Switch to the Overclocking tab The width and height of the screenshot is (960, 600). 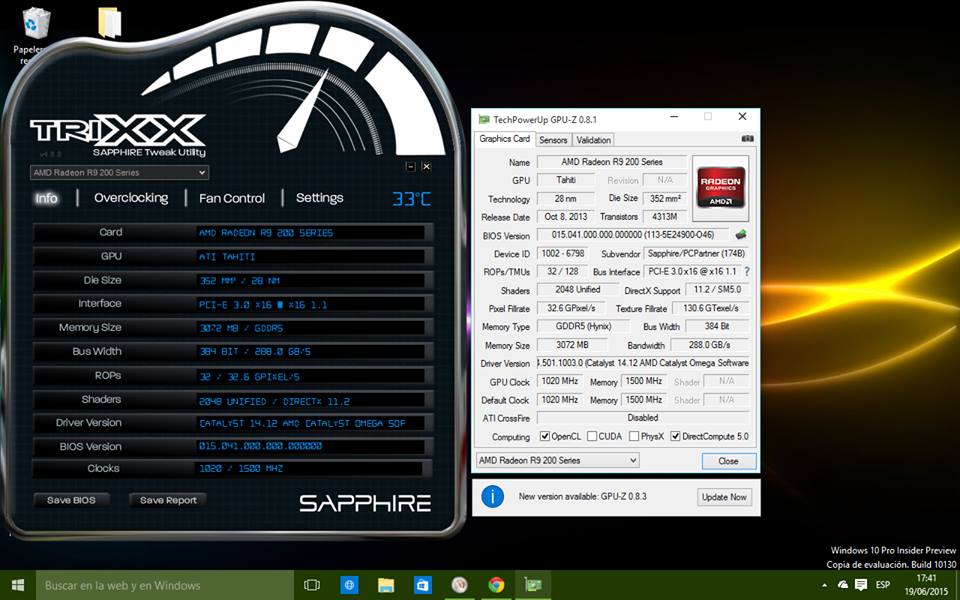click(x=131, y=198)
